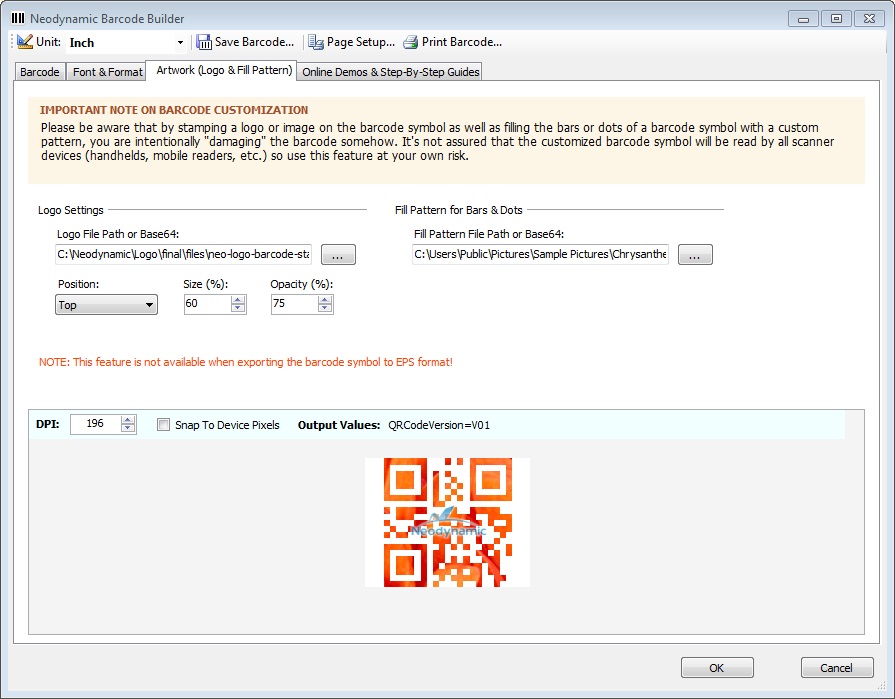
Task: Click the Page Setup icon
Action: click(316, 42)
